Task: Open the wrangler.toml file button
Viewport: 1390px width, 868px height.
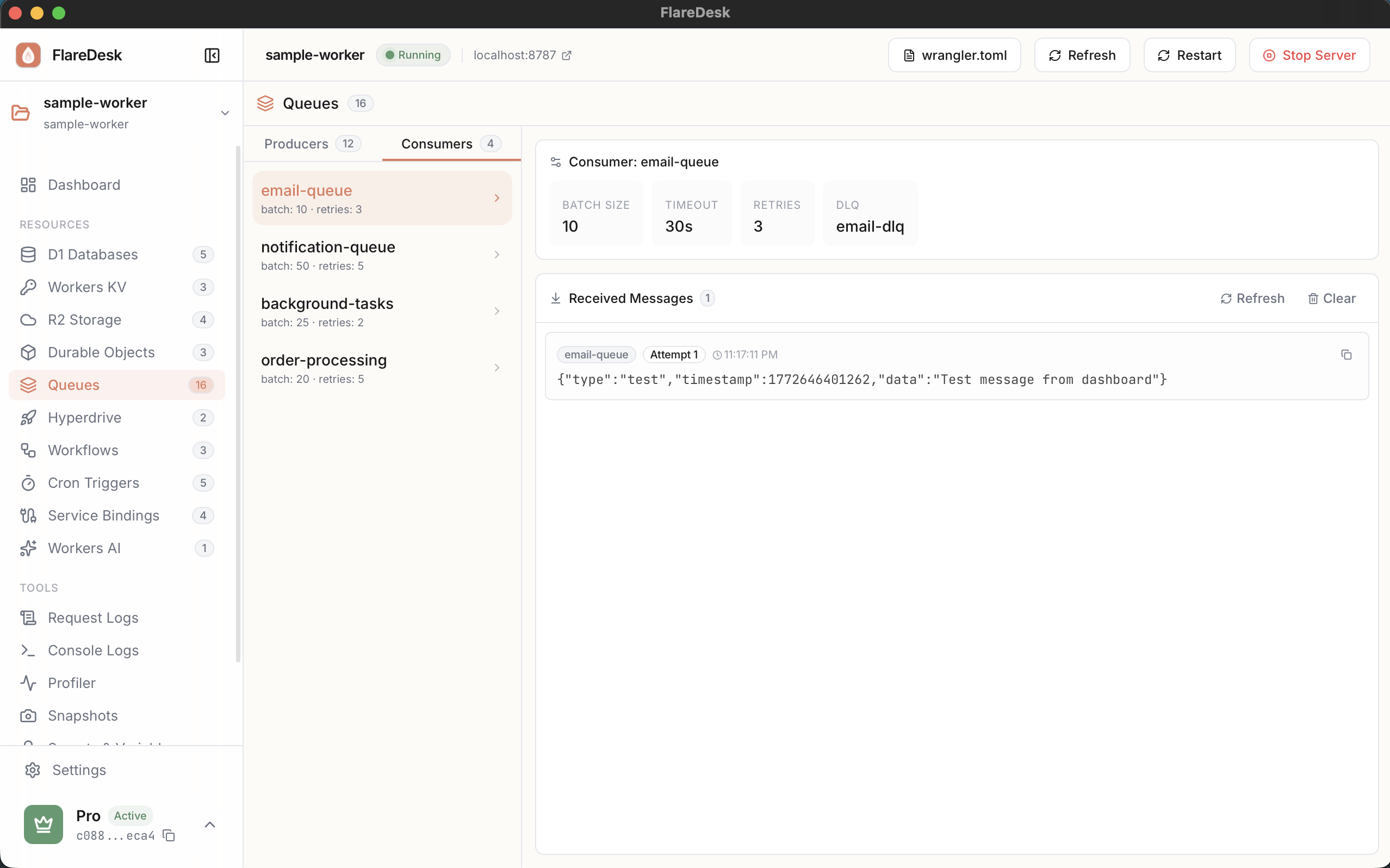Action: tap(954, 55)
